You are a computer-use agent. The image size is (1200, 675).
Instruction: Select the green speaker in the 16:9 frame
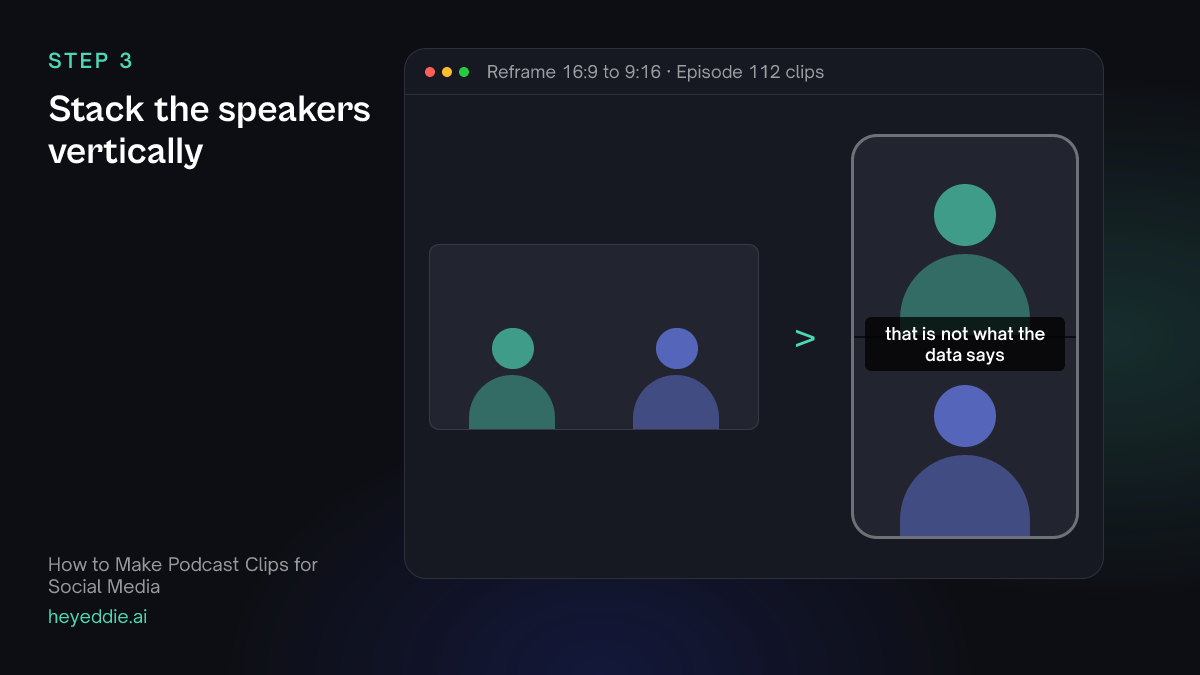point(512,379)
